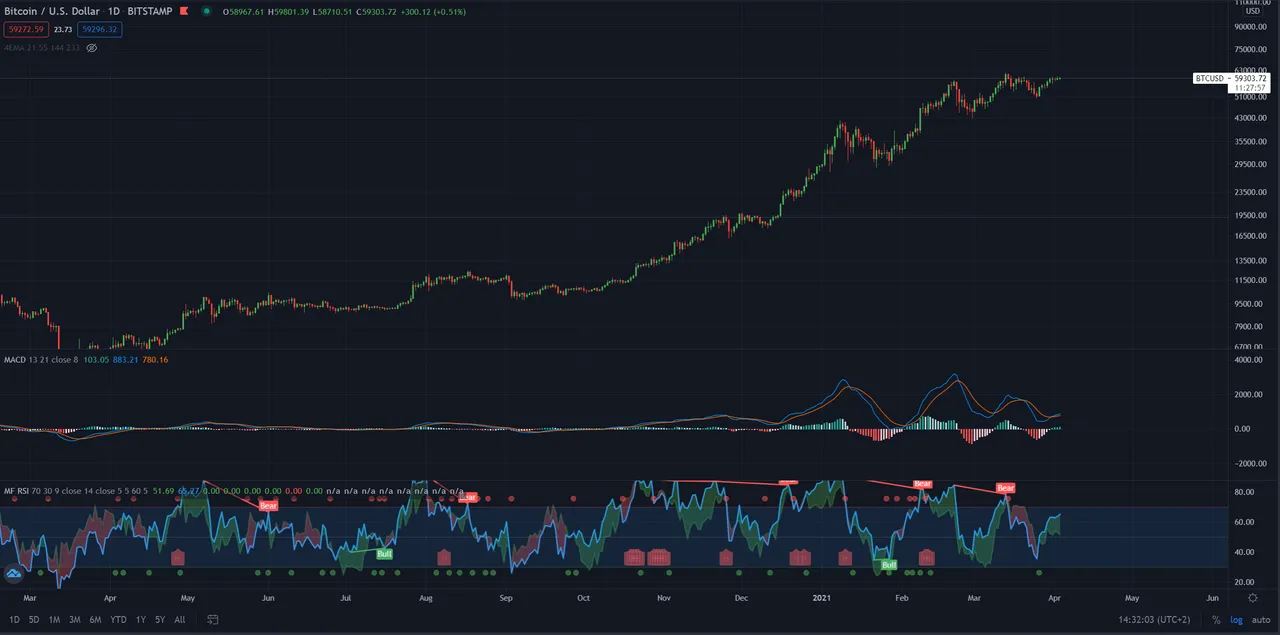Toggle percent scale button
Viewport: 1280px width, 635px height.
(1216, 620)
